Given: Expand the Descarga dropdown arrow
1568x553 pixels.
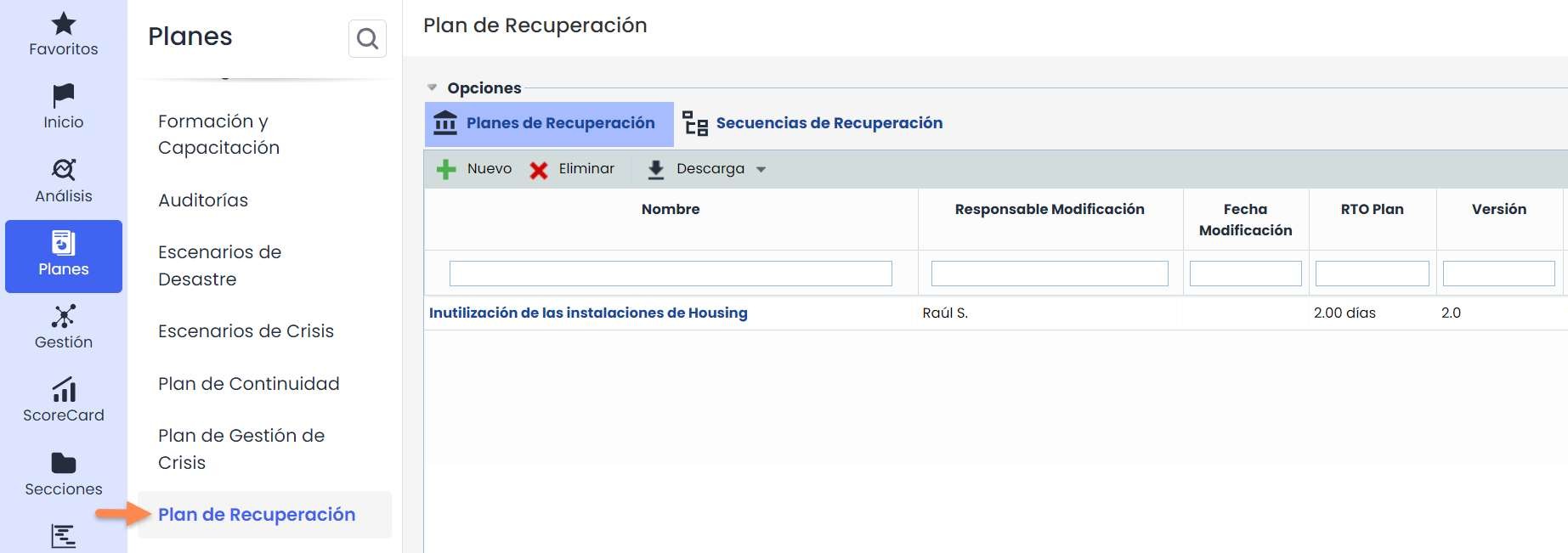Looking at the screenshot, I should [761, 170].
